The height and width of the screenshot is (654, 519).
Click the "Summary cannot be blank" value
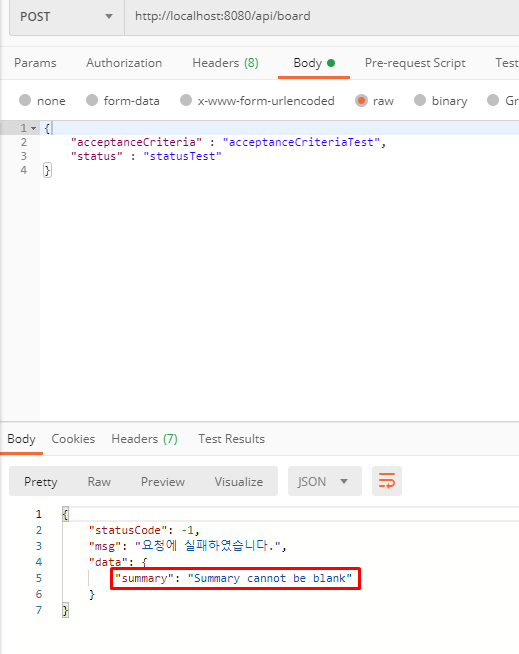click(270, 579)
